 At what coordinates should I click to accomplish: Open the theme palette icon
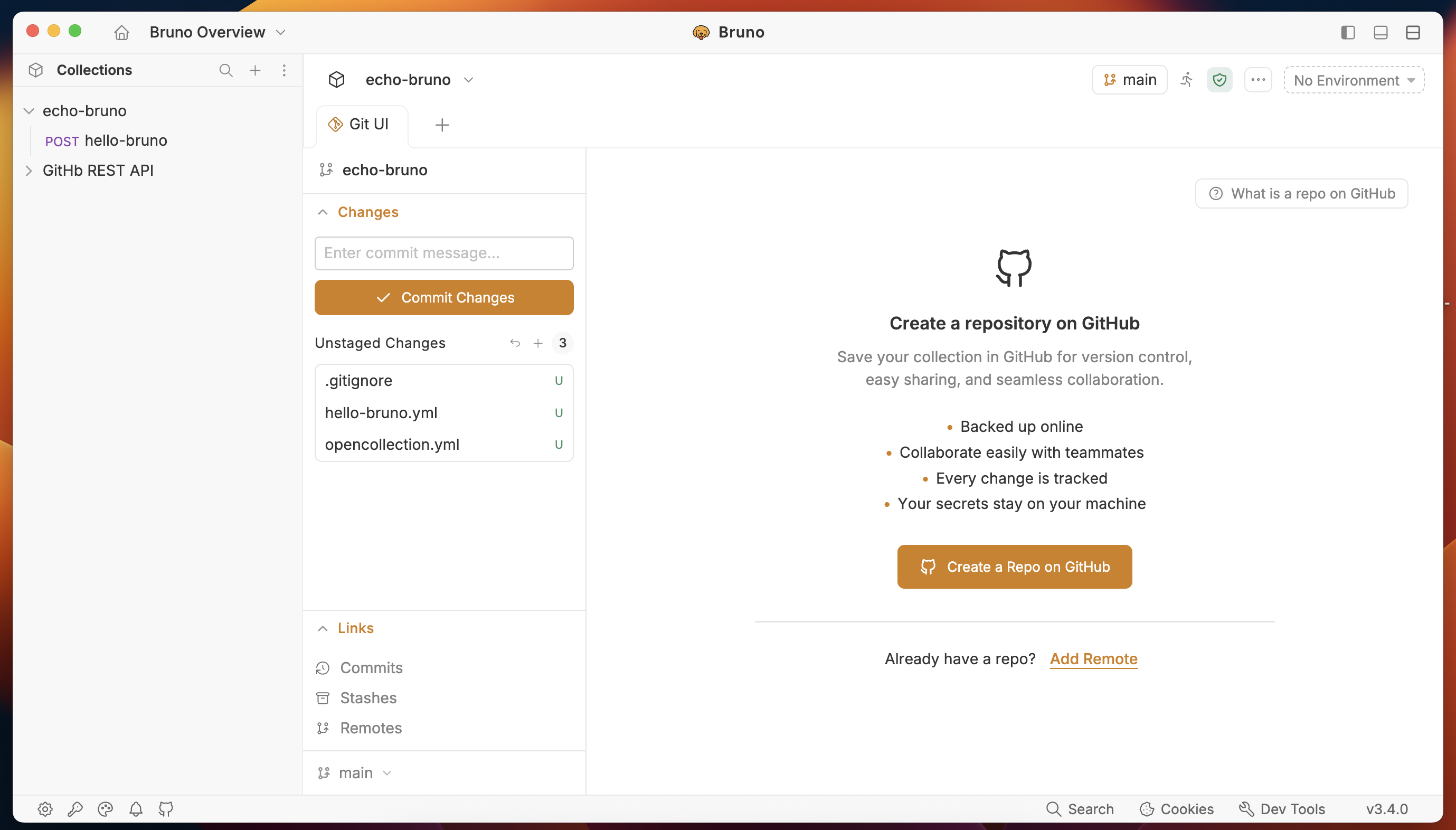point(106,809)
